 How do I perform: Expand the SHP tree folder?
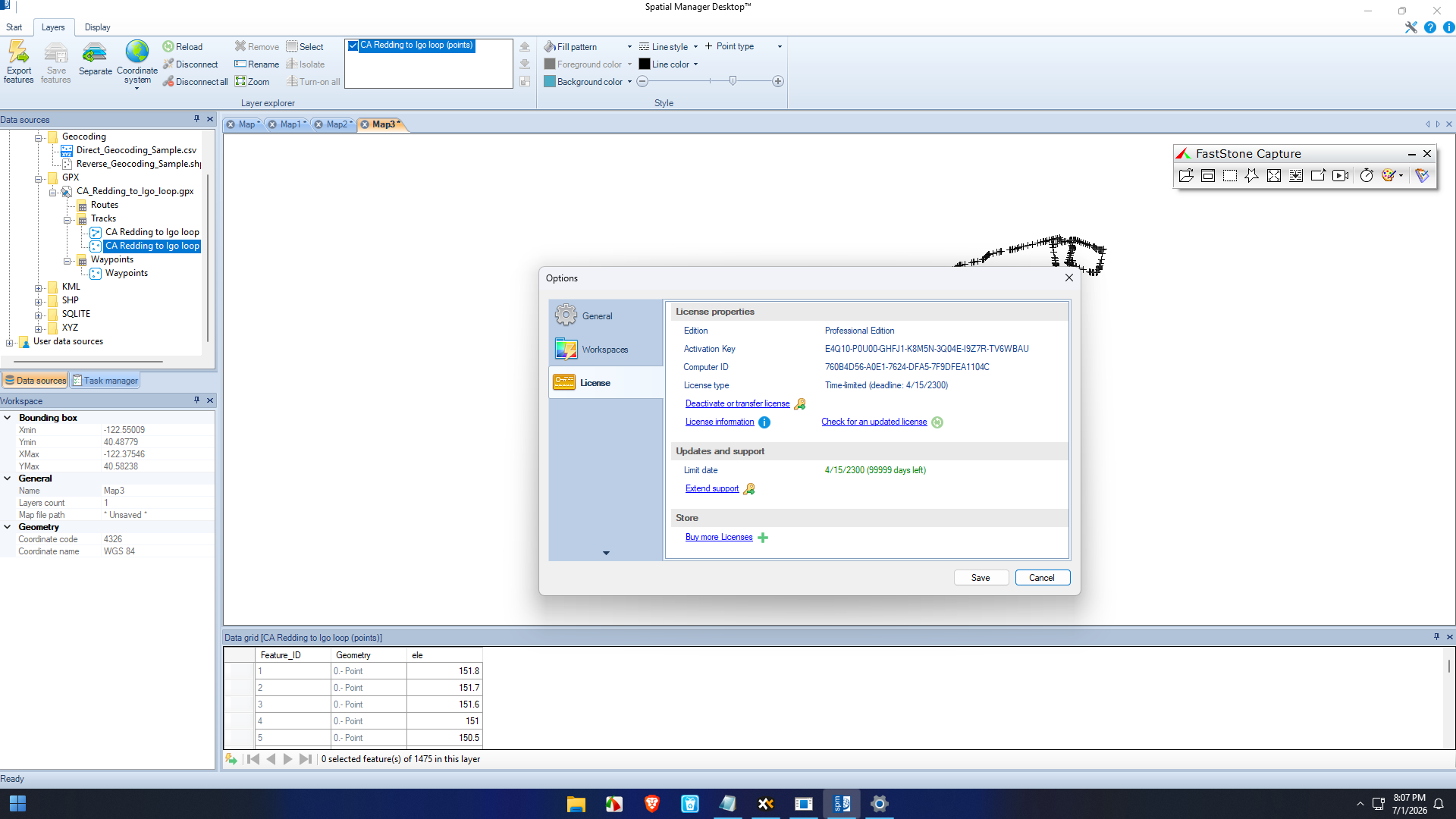coord(38,301)
